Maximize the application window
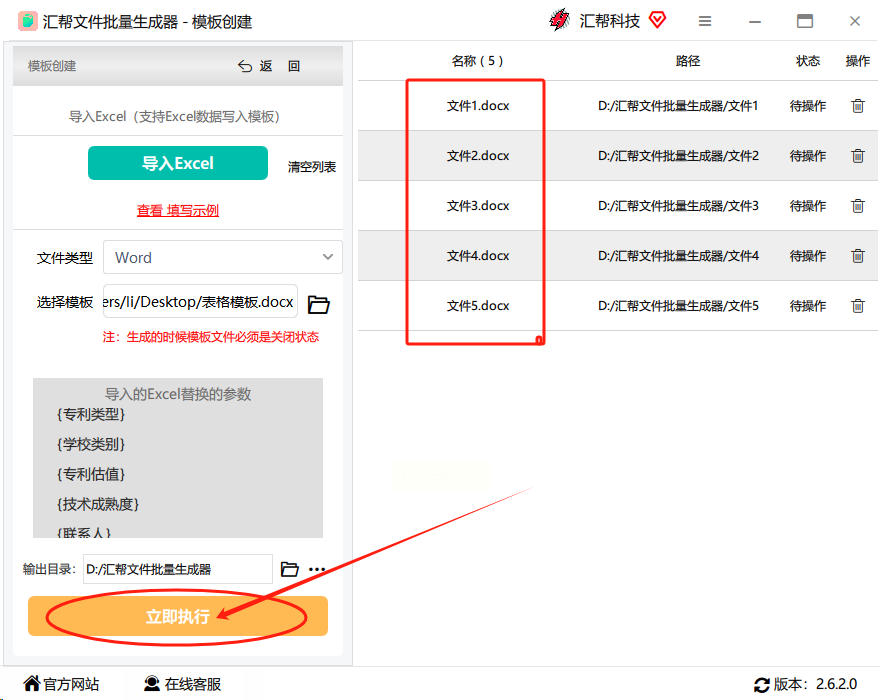 point(805,21)
